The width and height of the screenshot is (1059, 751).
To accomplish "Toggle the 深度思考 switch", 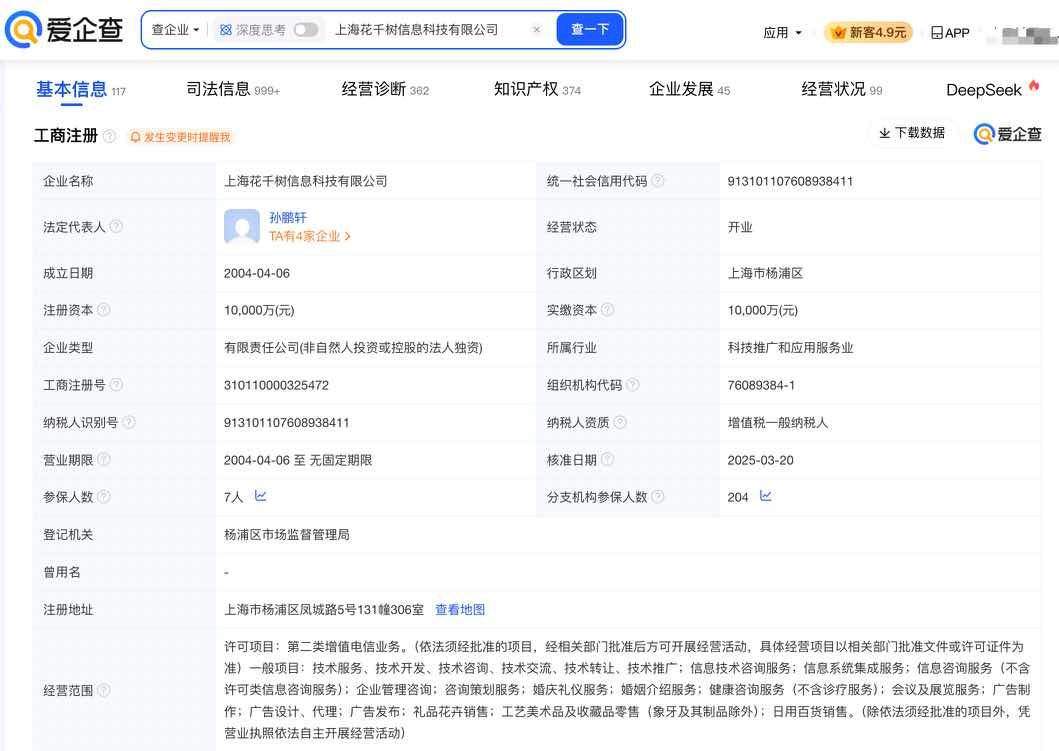I will click(305, 30).
